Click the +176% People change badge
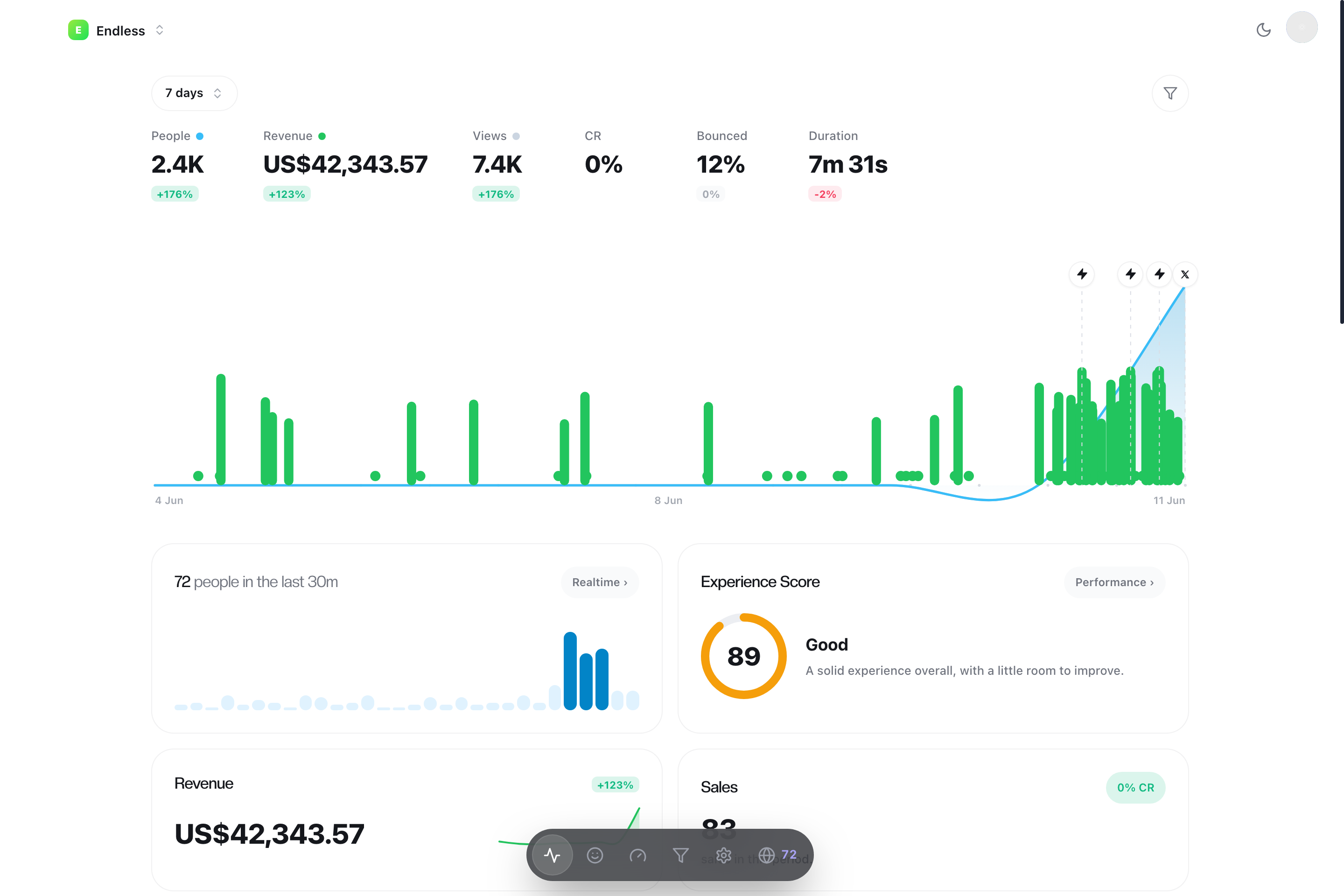 click(x=175, y=194)
